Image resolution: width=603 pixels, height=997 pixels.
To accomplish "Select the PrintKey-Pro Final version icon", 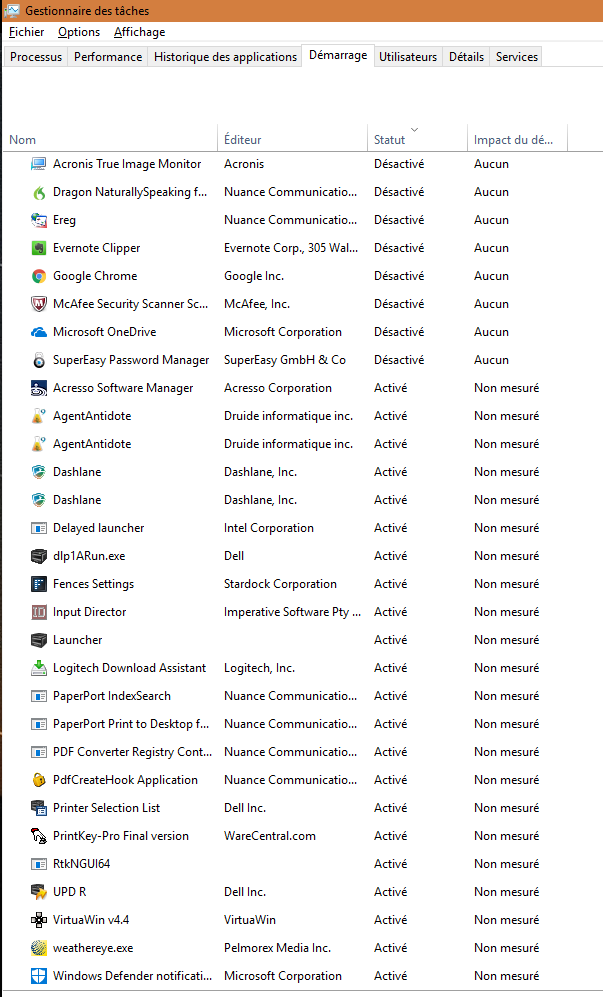I will coord(39,835).
